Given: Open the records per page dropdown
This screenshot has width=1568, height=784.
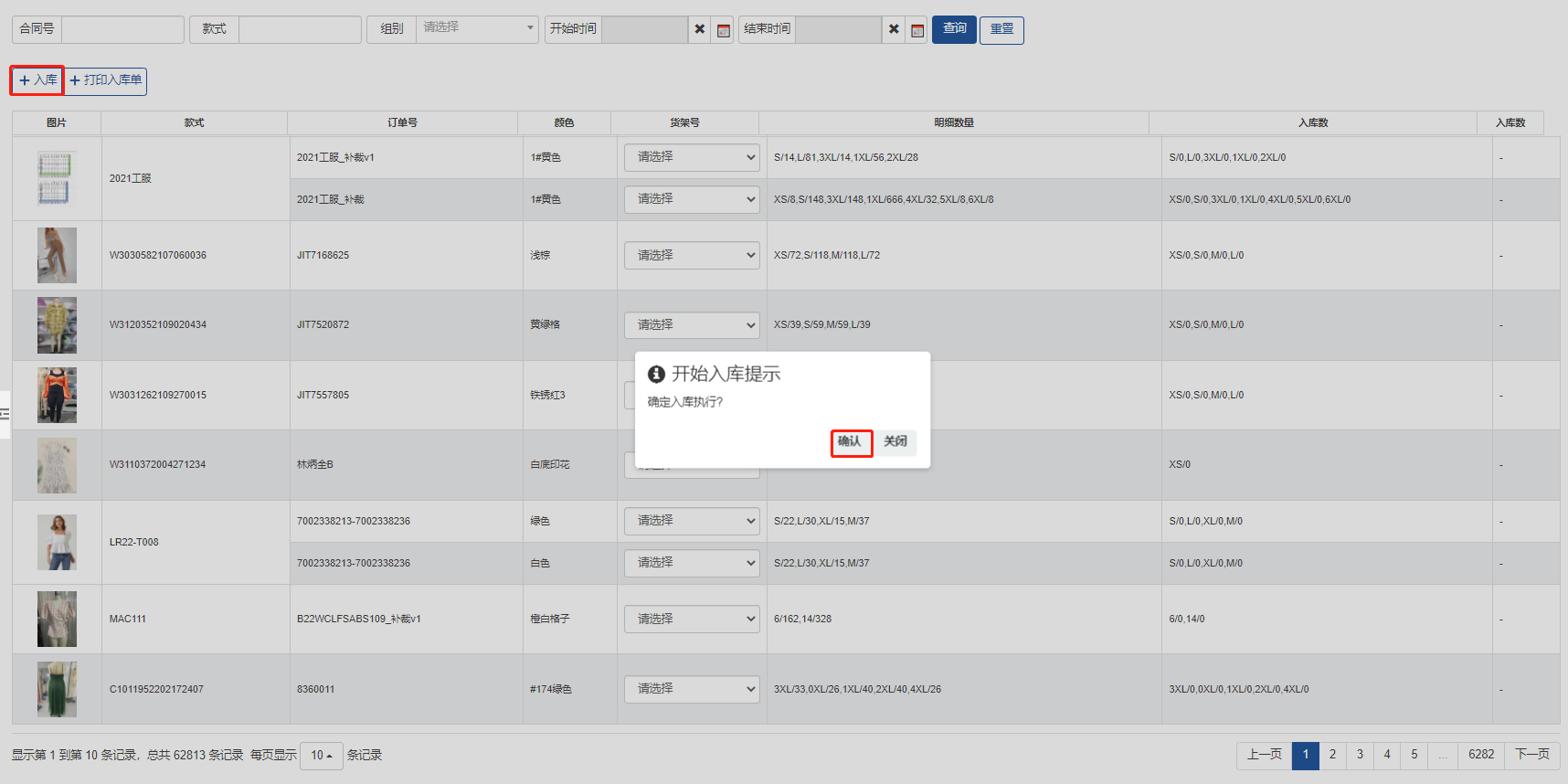Looking at the screenshot, I should (x=321, y=755).
